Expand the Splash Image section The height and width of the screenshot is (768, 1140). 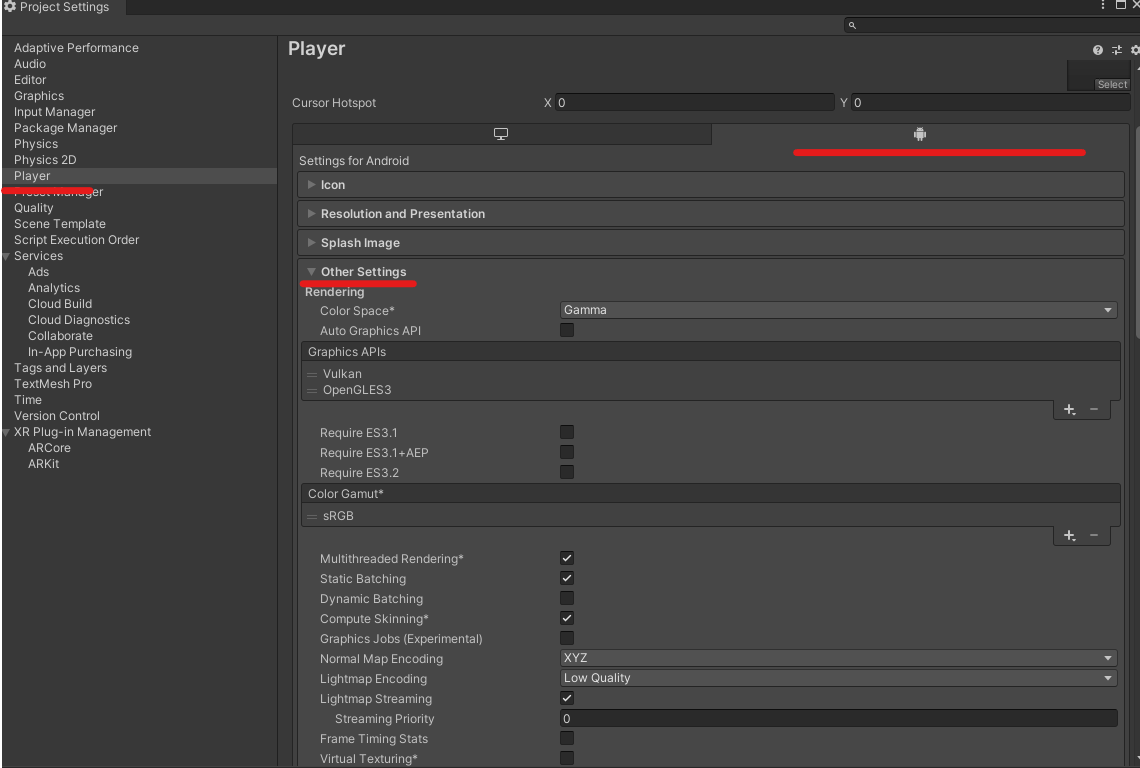(x=711, y=243)
